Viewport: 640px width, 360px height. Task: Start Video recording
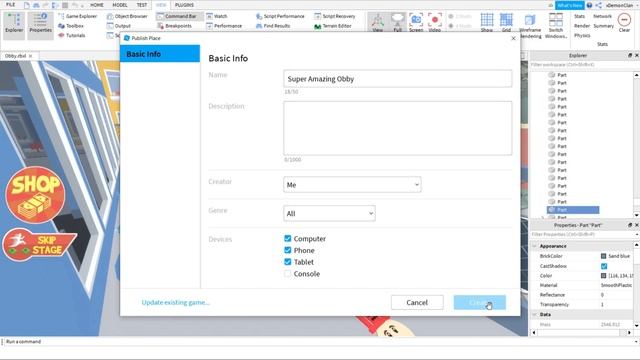click(x=435, y=22)
